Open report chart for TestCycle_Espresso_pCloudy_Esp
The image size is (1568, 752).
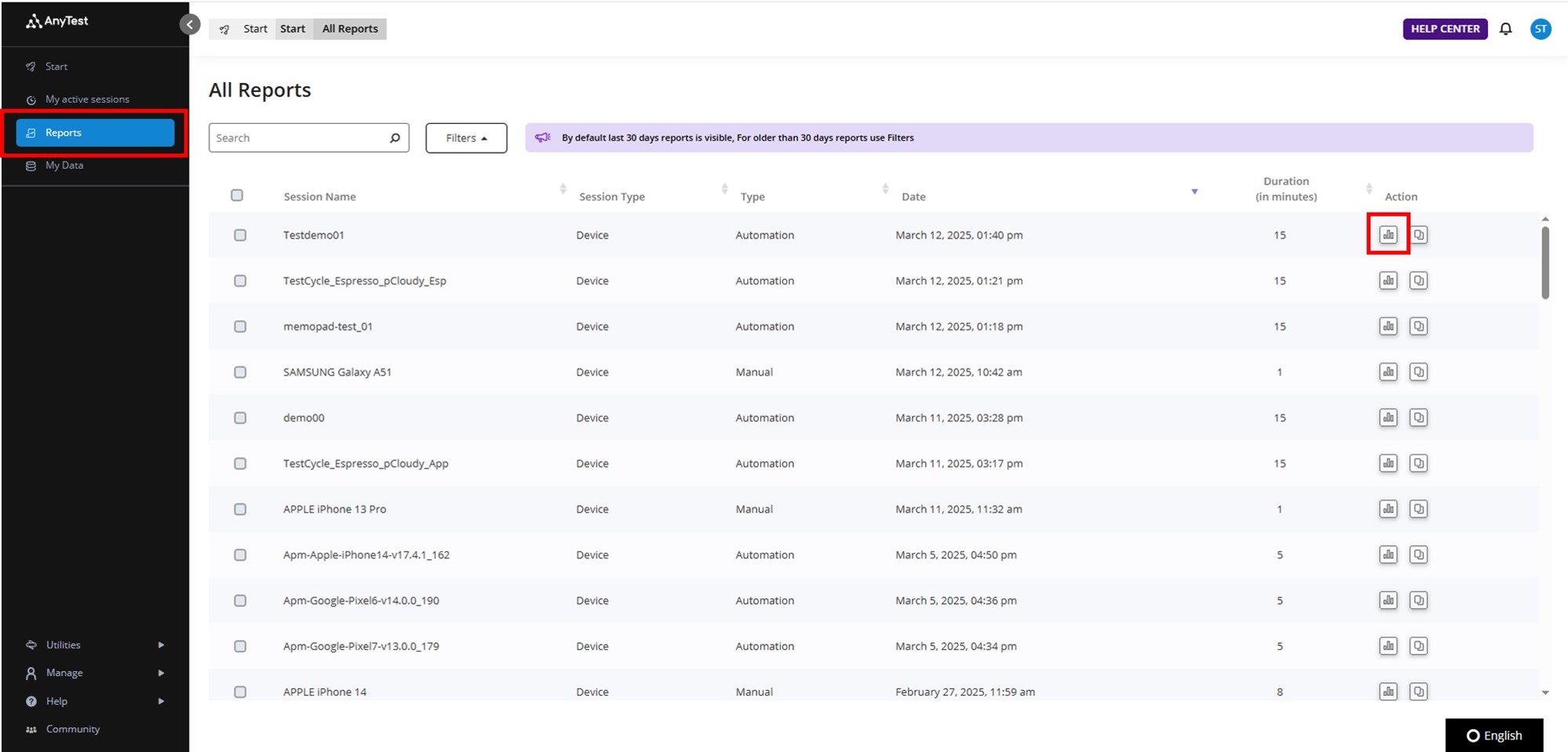(1388, 281)
